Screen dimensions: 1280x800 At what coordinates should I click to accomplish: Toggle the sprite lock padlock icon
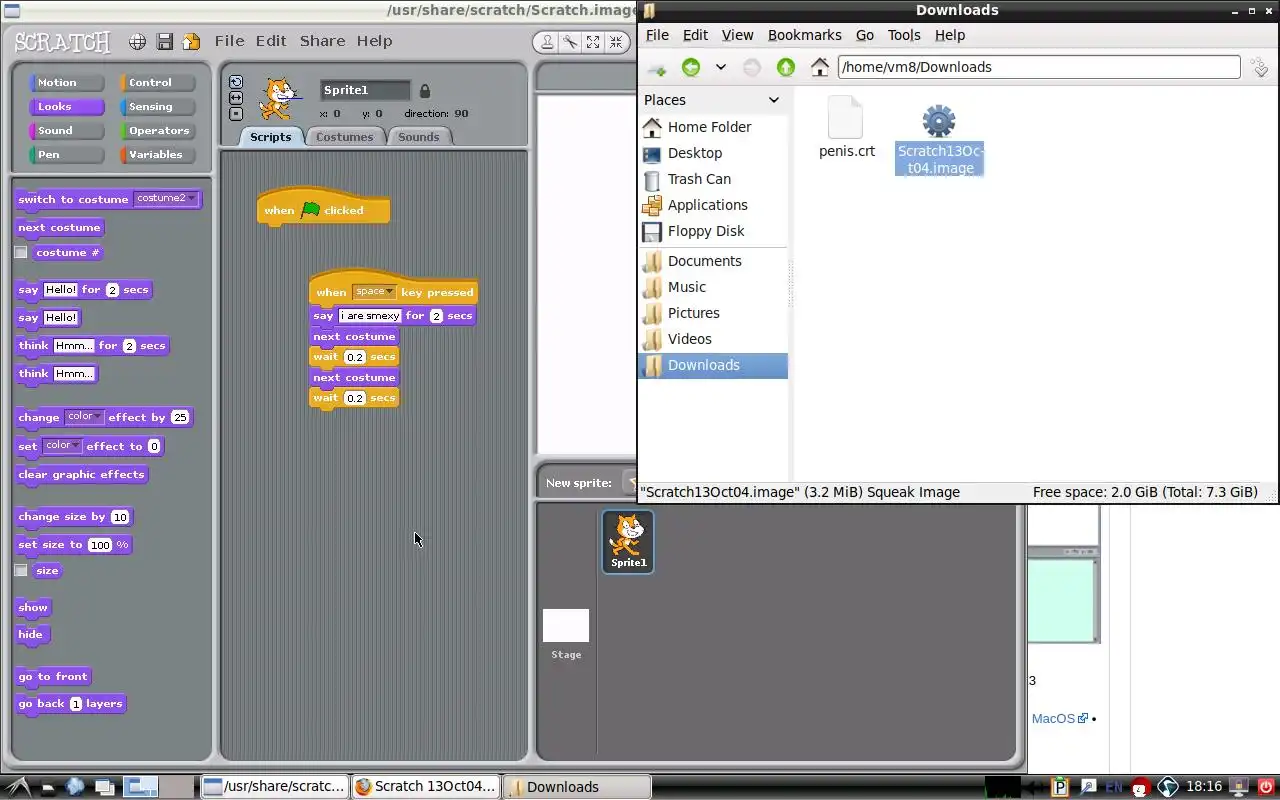click(424, 90)
